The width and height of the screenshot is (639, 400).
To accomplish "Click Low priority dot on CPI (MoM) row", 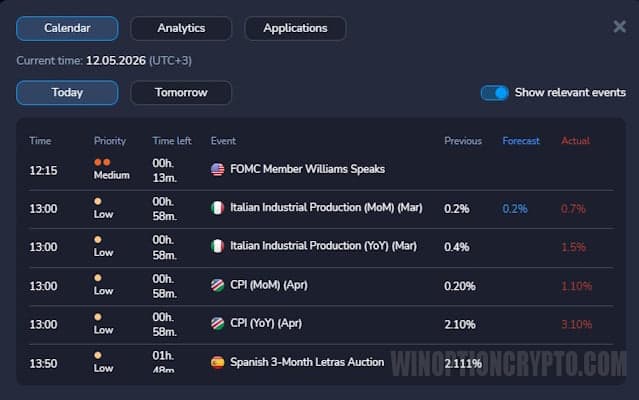I will click(98, 278).
